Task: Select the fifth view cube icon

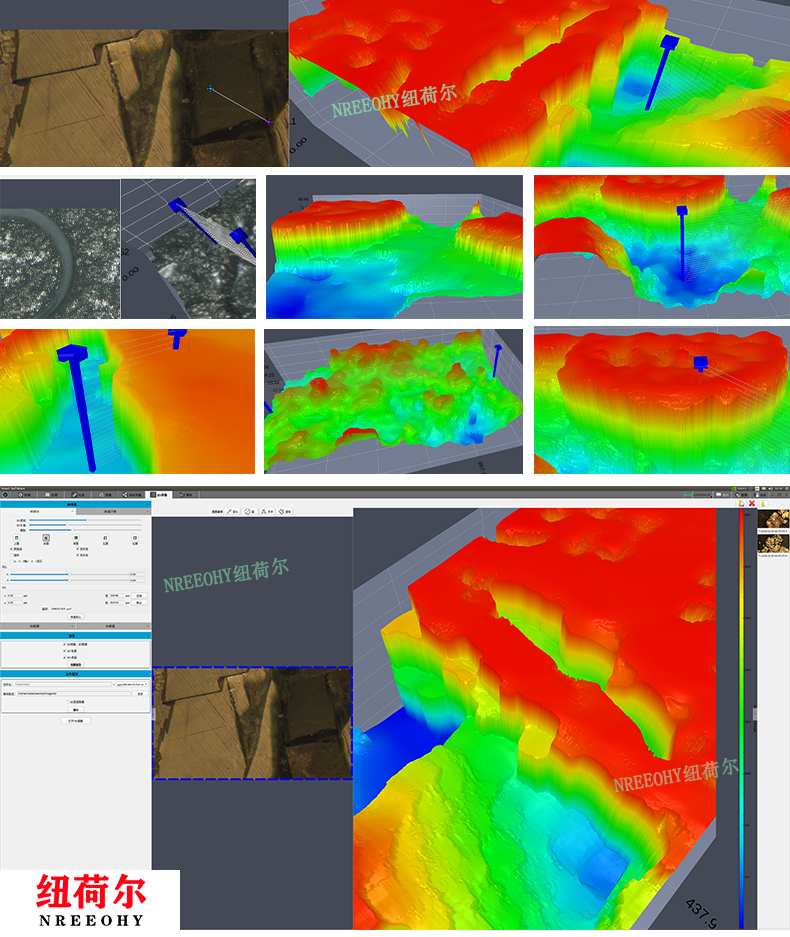Action: click(135, 538)
